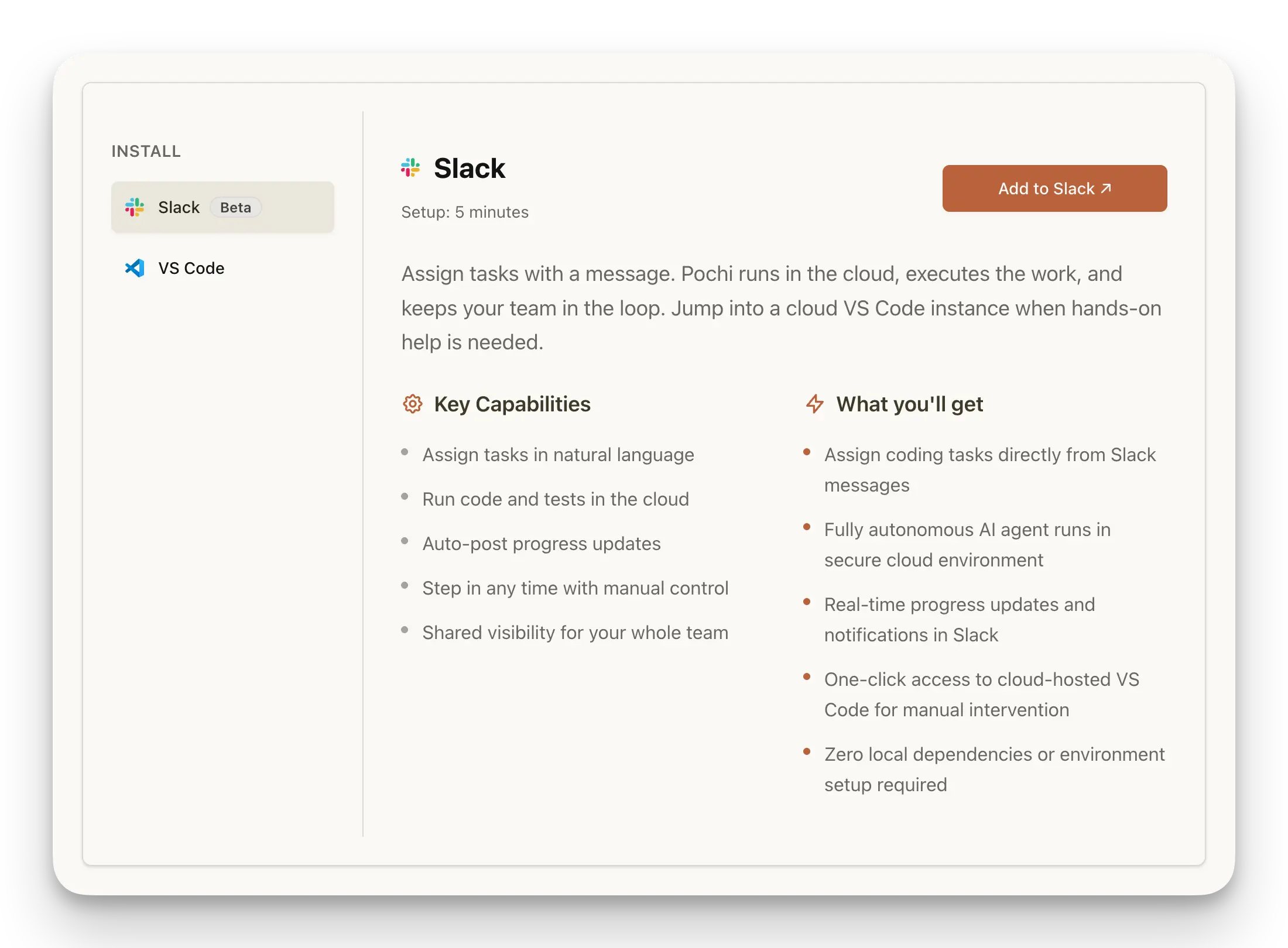Viewport: 1288px width, 948px height.
Task: Click the What you'll get heading
Action: pos(909,404)
